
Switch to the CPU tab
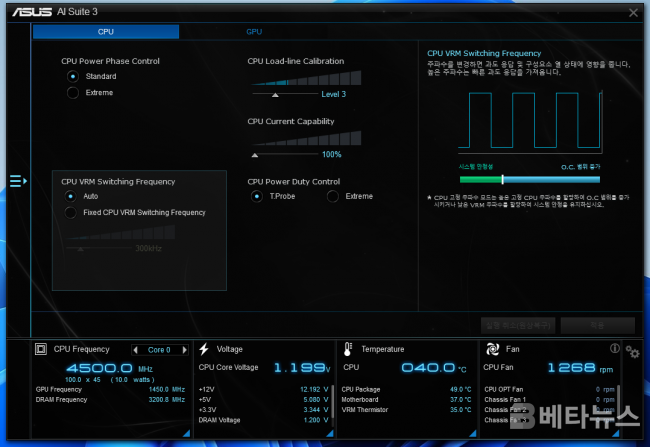(106, 32)
